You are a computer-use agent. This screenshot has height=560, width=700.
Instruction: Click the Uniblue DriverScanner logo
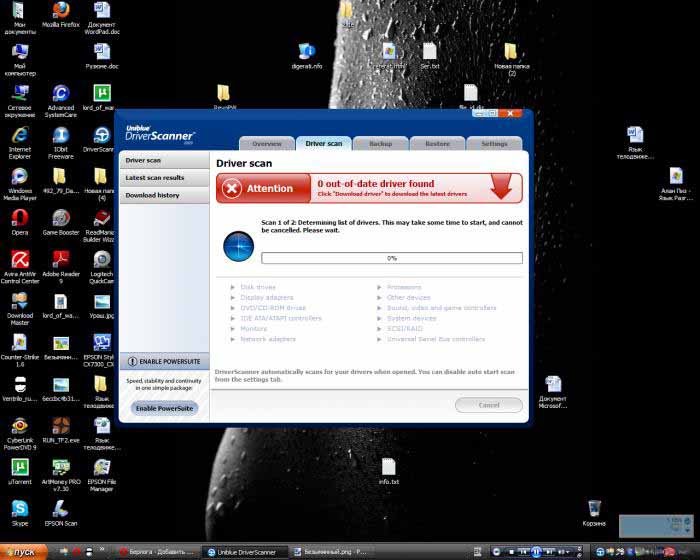(x=160, y=134)
